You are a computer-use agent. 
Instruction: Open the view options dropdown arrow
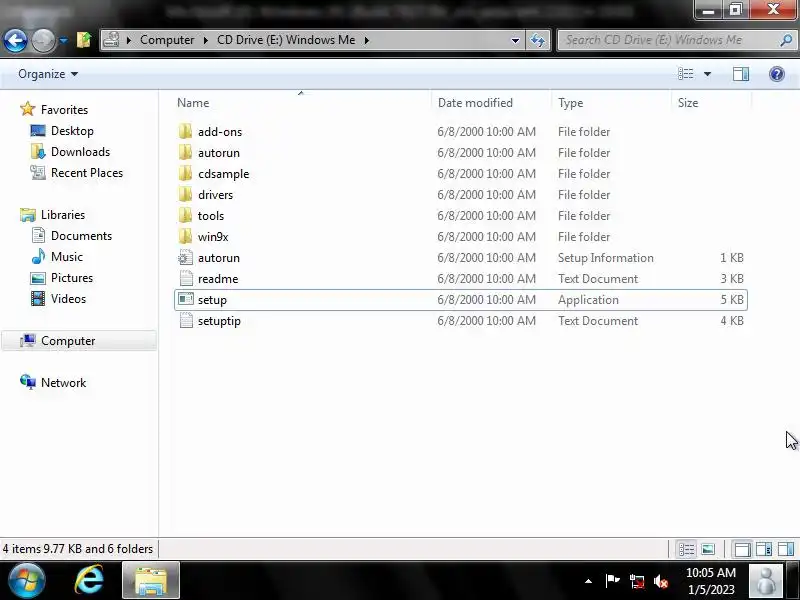click(x=707, y=74)
